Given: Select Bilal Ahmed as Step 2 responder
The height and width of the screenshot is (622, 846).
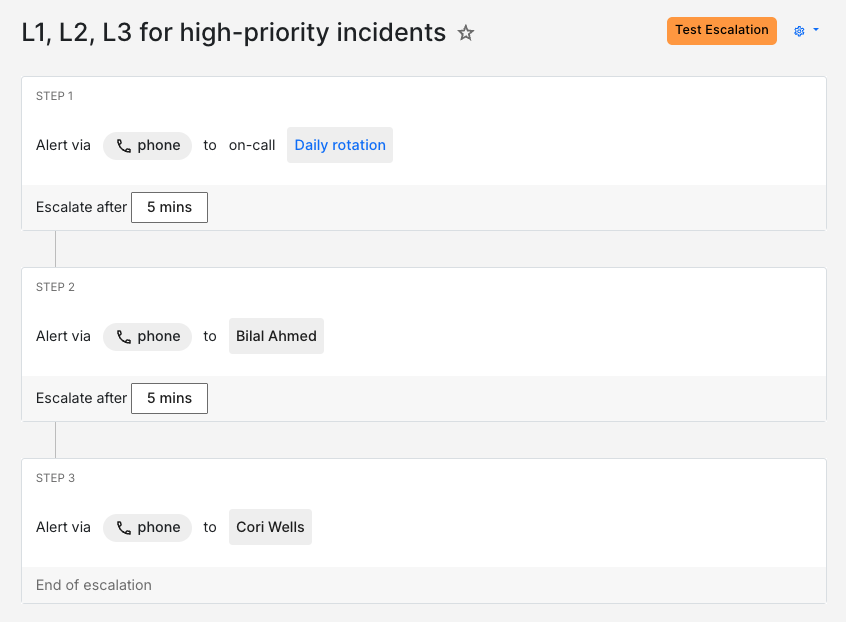Looking at the screenshot, I should coord(276,336).
